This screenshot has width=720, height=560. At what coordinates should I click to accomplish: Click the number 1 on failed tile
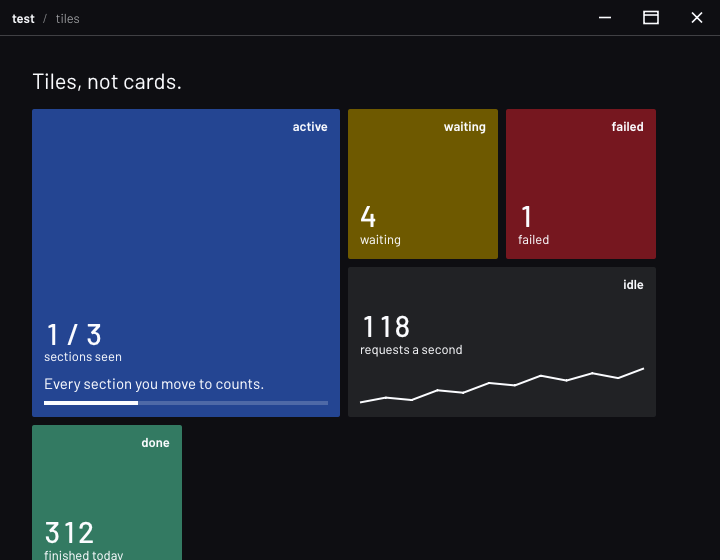[x=526, y=217]
